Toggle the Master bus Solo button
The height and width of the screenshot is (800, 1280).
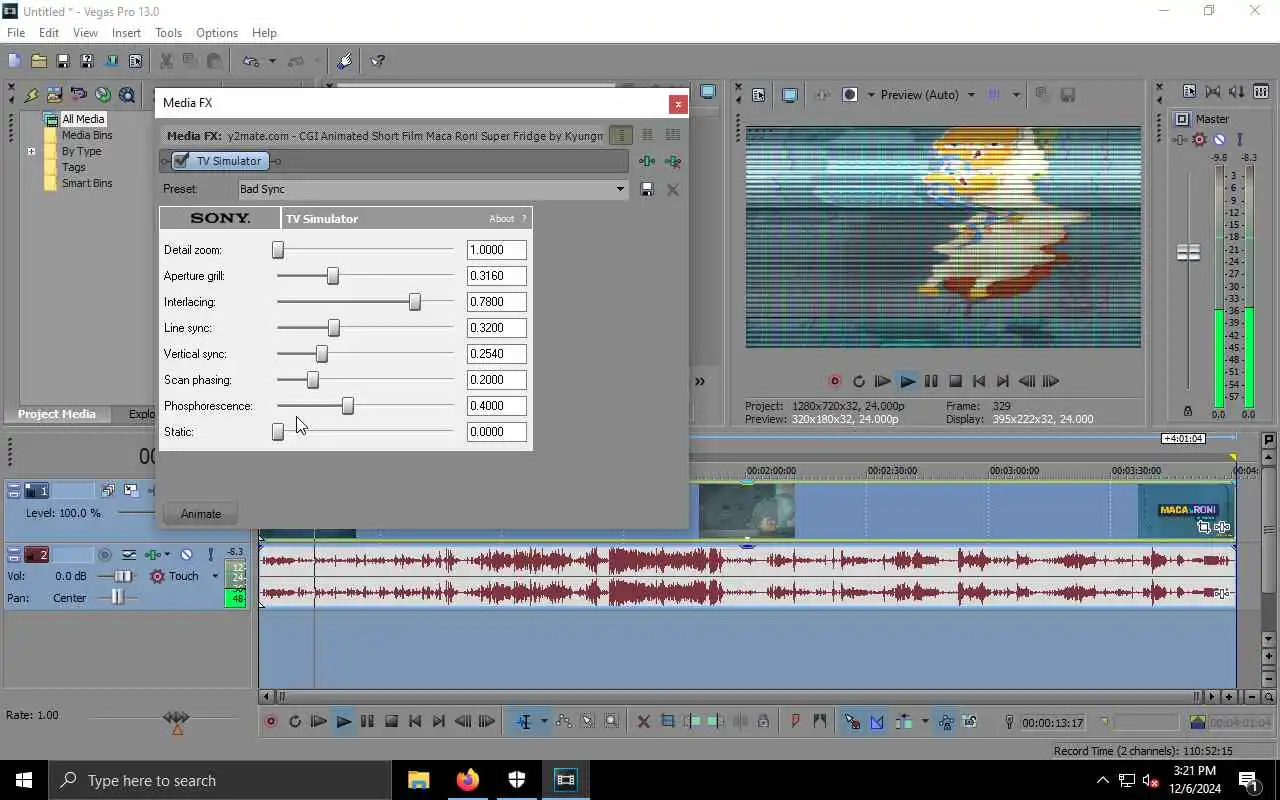click(x=1239, y=140)
